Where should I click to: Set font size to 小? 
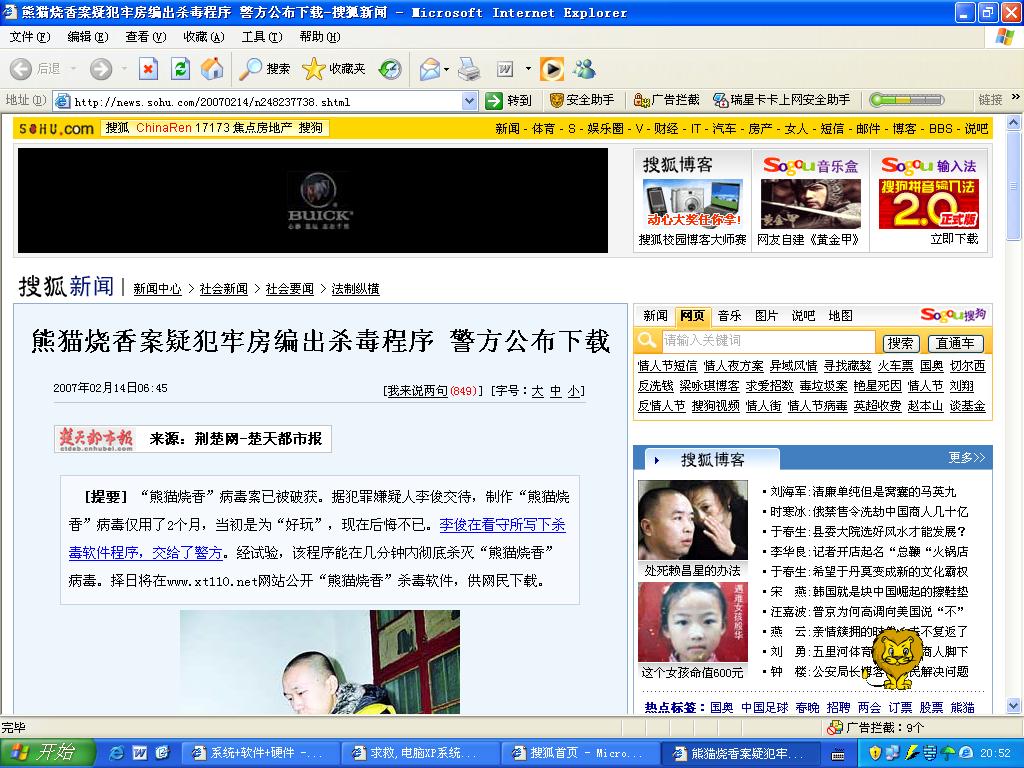pyautogui.click(x=573, y=391)
